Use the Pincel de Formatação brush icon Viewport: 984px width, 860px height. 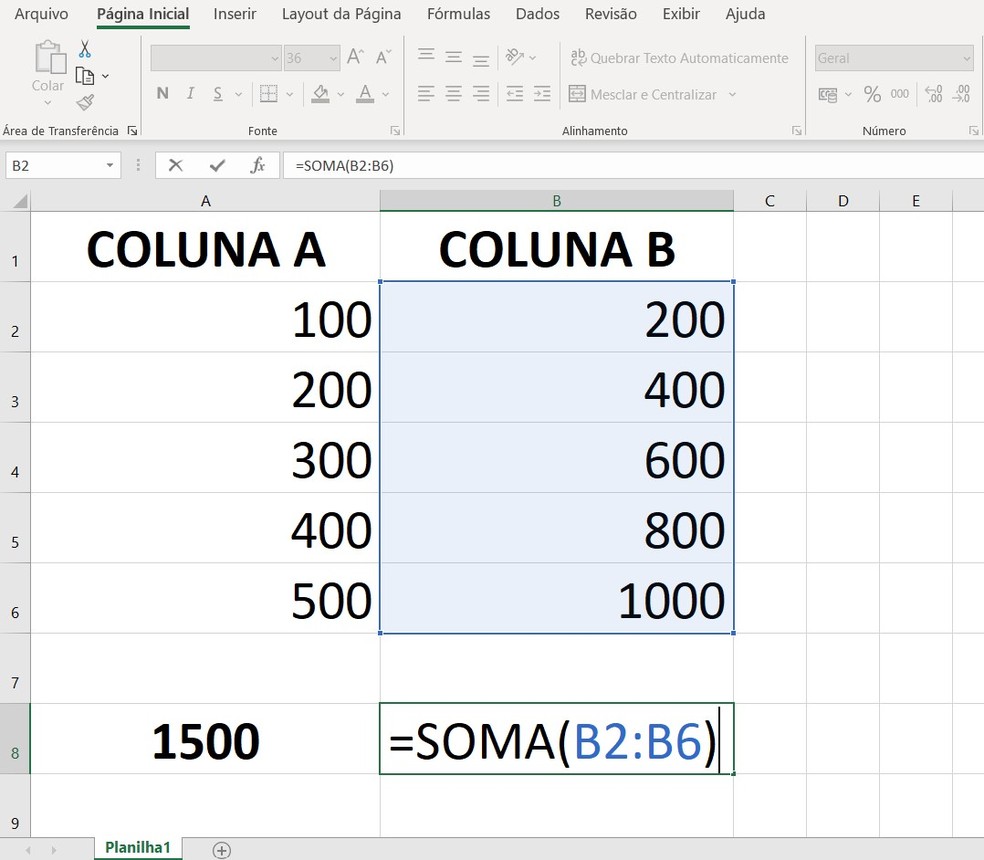tap(85, 102)
